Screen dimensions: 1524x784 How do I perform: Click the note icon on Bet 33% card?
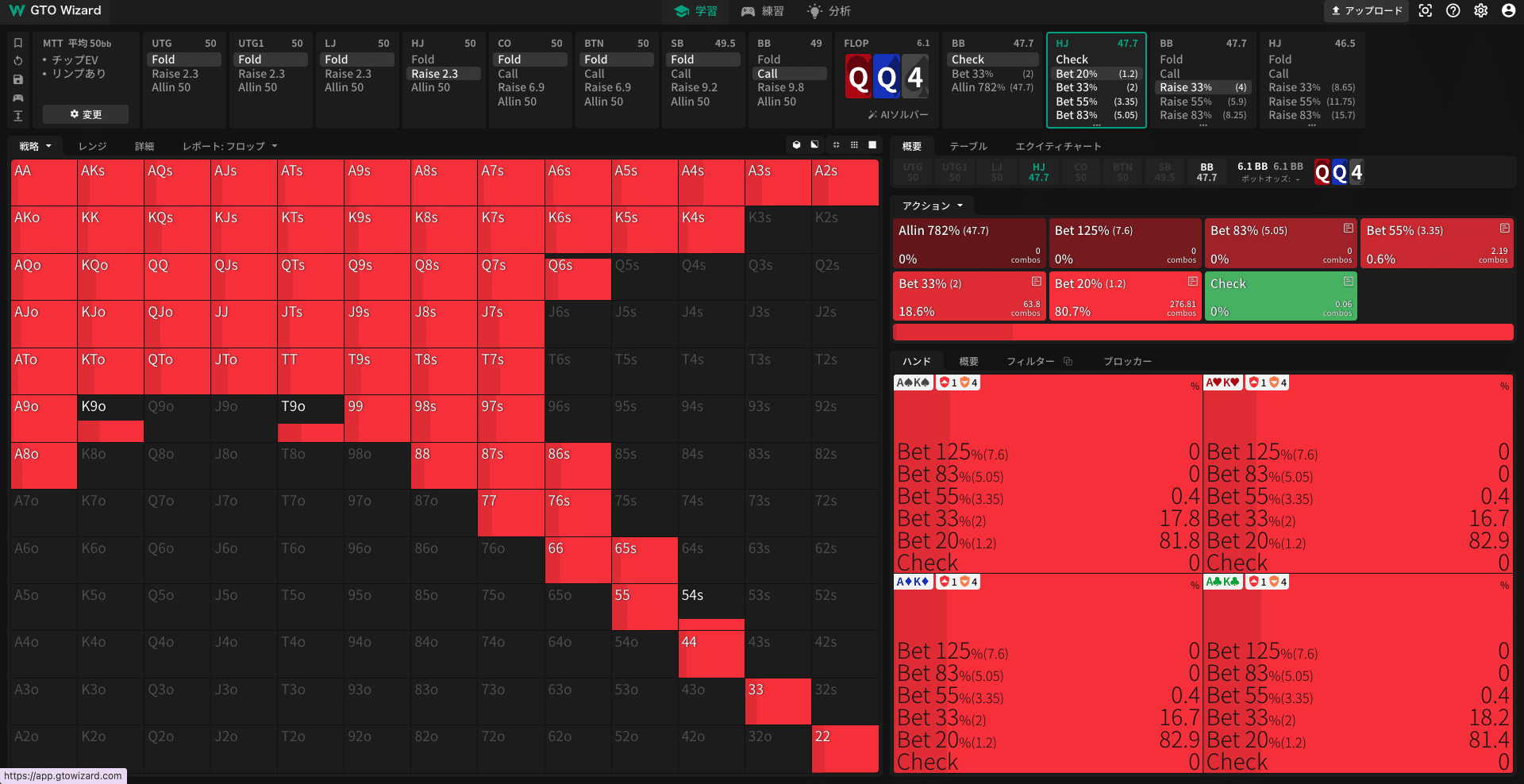(1036, 282)
